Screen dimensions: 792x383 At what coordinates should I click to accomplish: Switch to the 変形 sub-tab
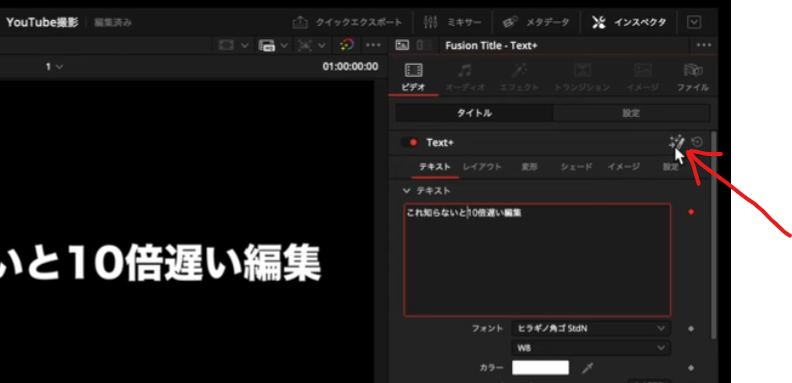(529, 167)
